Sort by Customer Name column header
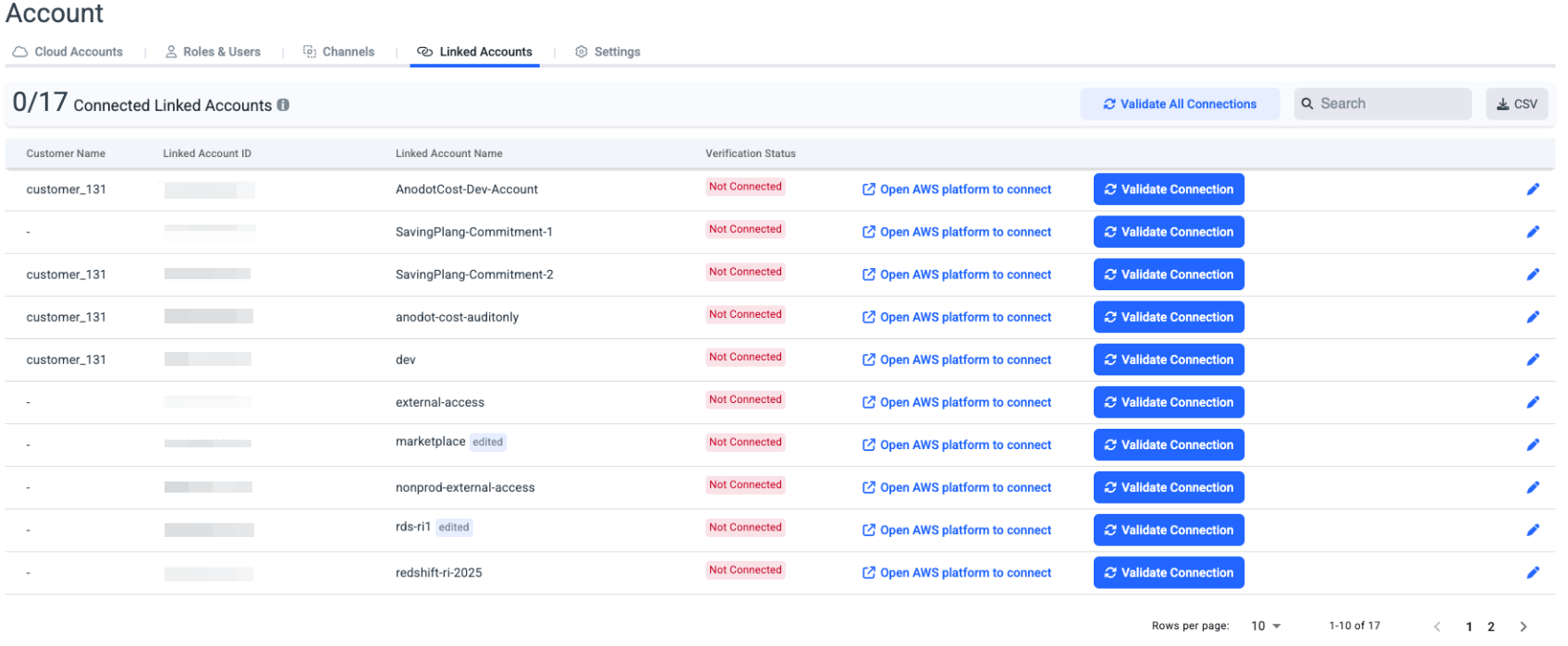The width and height of the screenshot is (1568, 646). (x=66, y=153)
